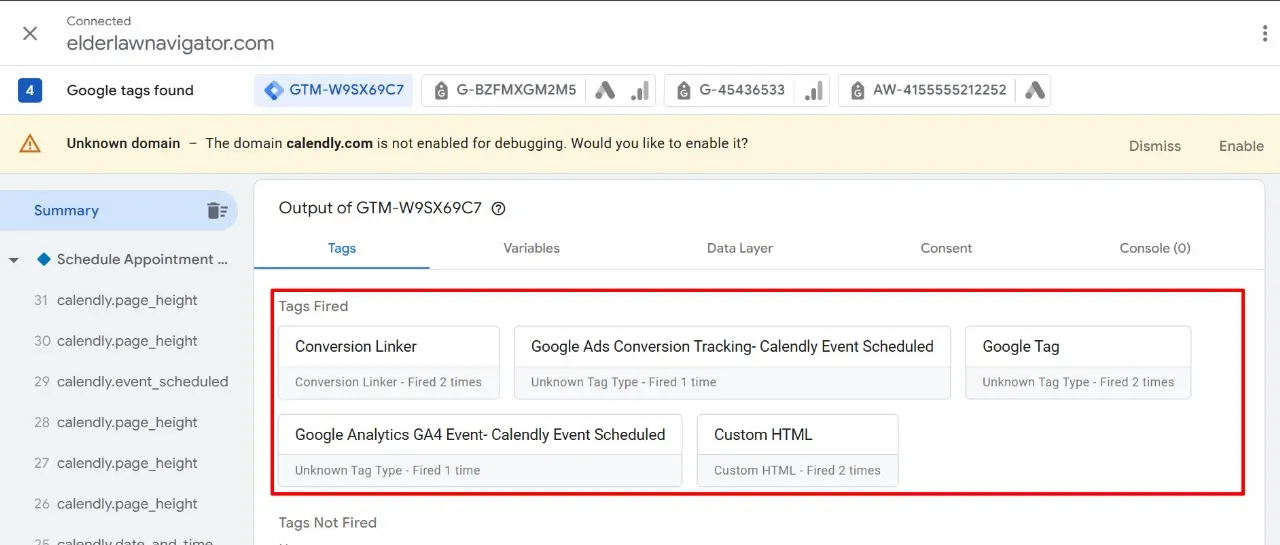Screen dimensions: 1280x545
Task: Select the AW-4155555212252 tag chip
Action: tap(927, 90)
